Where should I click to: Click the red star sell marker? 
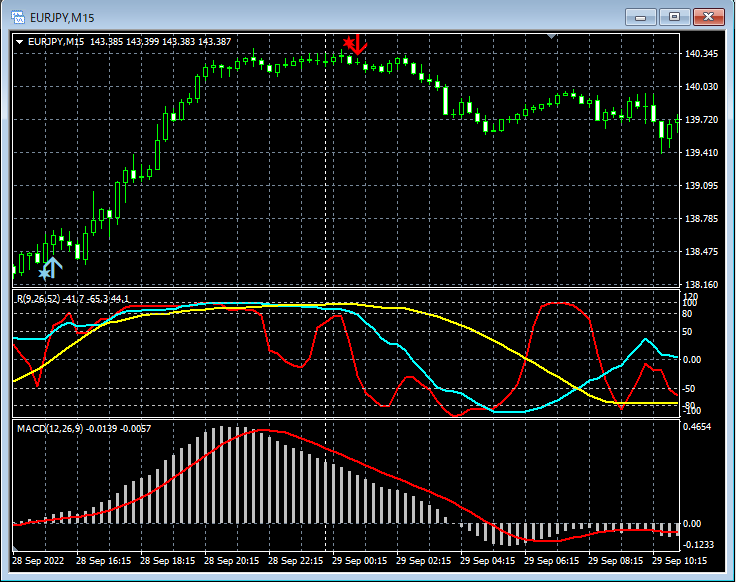tap(348, 43)
